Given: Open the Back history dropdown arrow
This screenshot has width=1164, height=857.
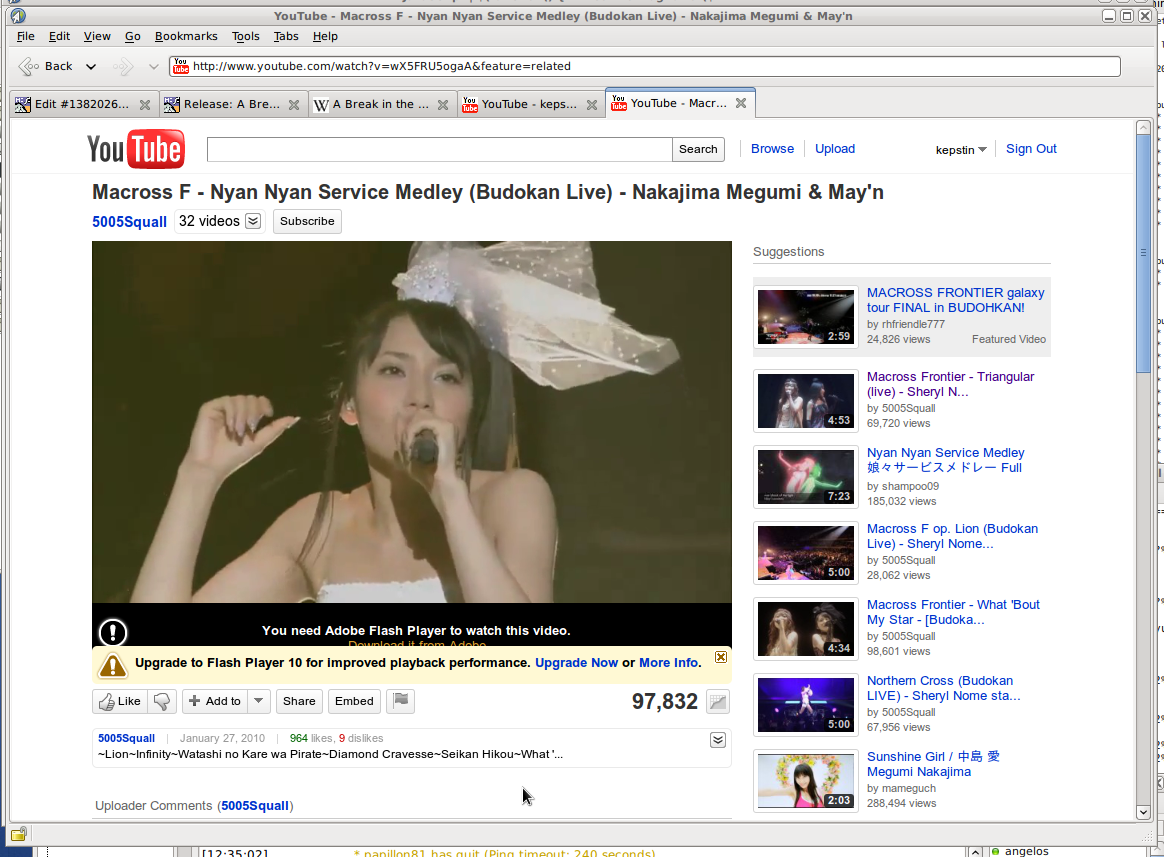Looking at the screenshot, I should [91, 67].
